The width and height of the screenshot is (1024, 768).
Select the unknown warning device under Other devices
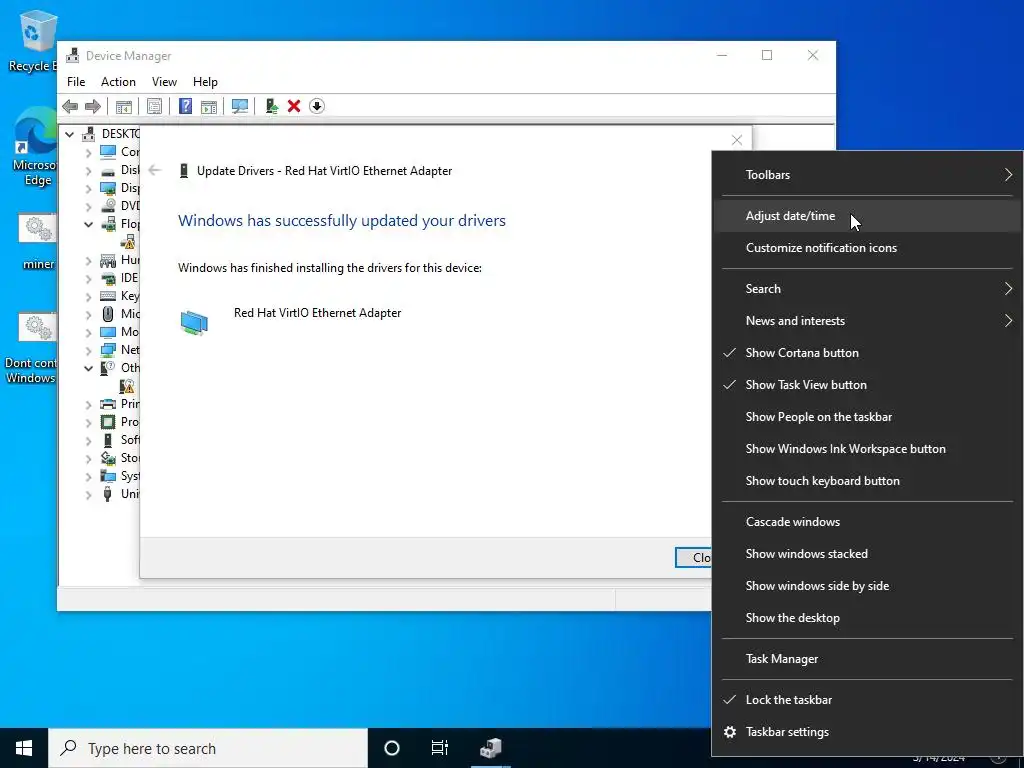[128, 386]
